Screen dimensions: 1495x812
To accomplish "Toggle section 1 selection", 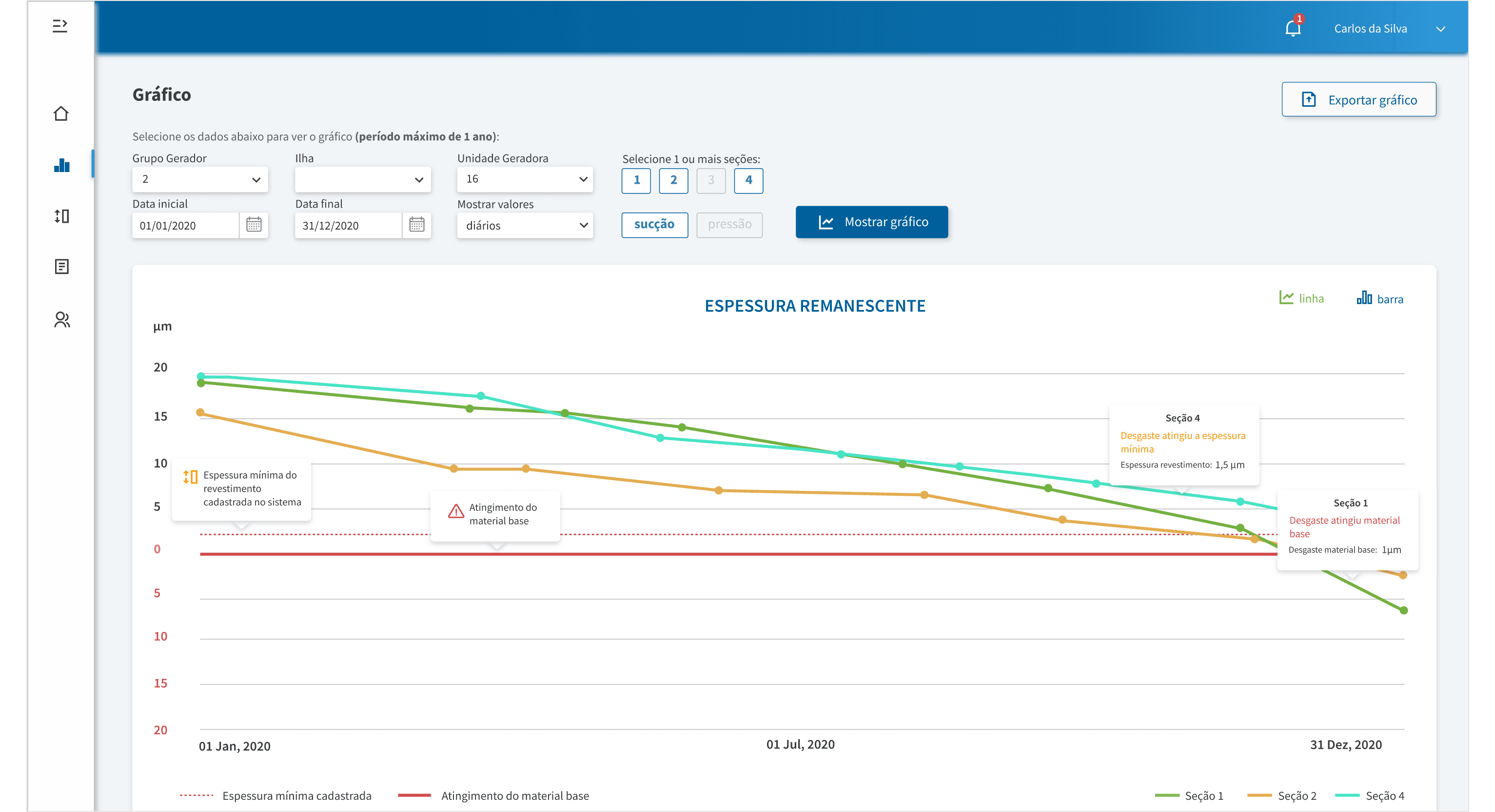I will coord(636,180).
